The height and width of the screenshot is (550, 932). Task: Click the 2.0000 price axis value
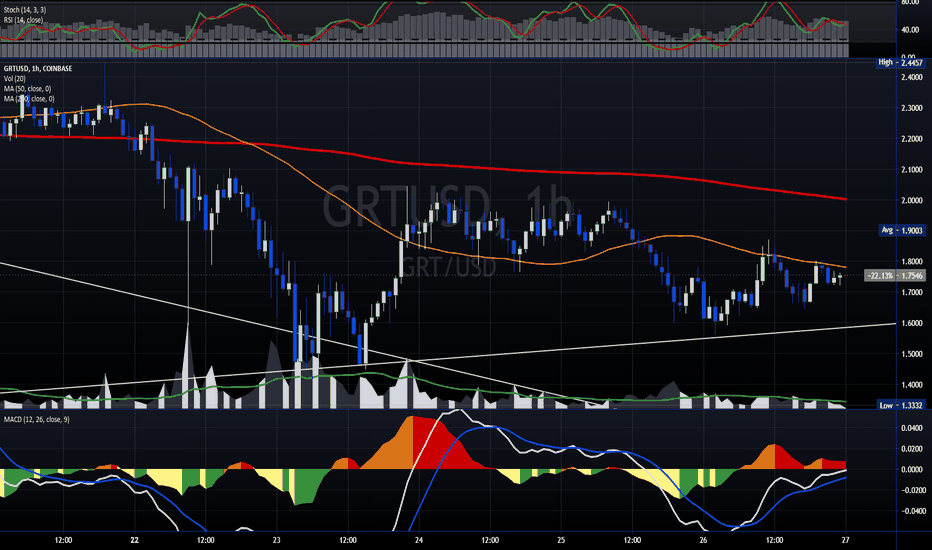pos(912,200)
